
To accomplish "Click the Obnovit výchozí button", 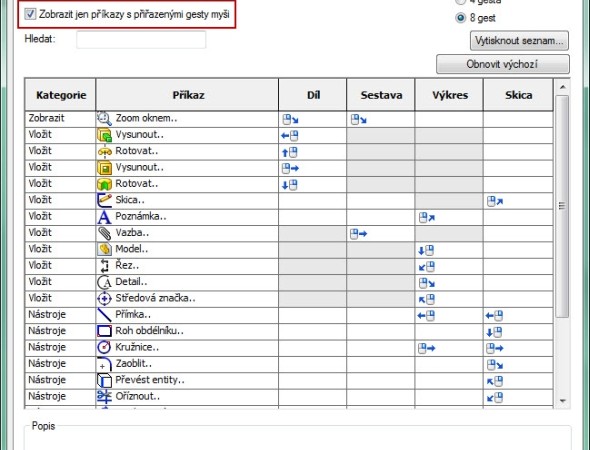I will 503,64.
